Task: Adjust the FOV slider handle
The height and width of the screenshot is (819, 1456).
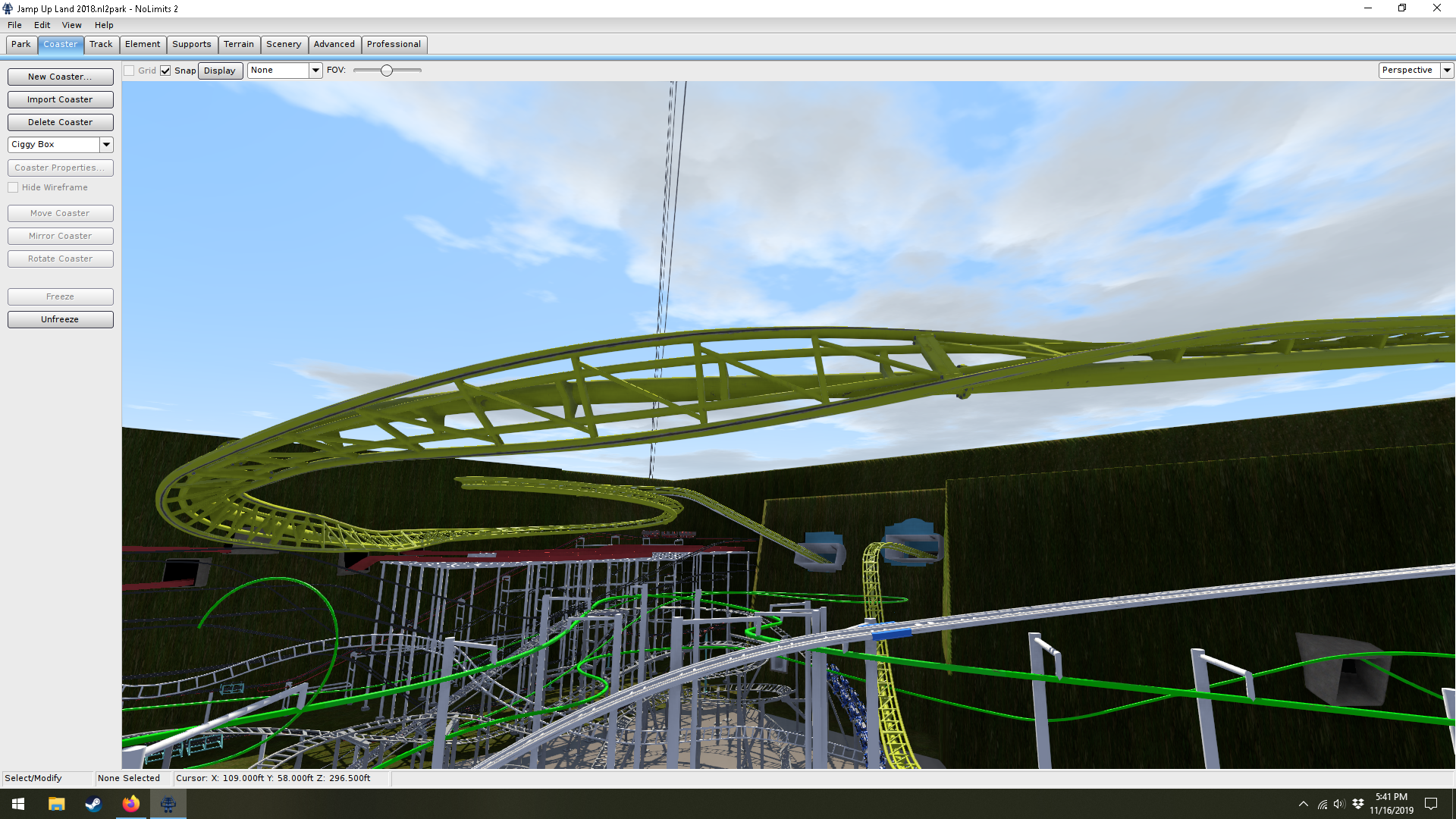Action: point(387,71)
